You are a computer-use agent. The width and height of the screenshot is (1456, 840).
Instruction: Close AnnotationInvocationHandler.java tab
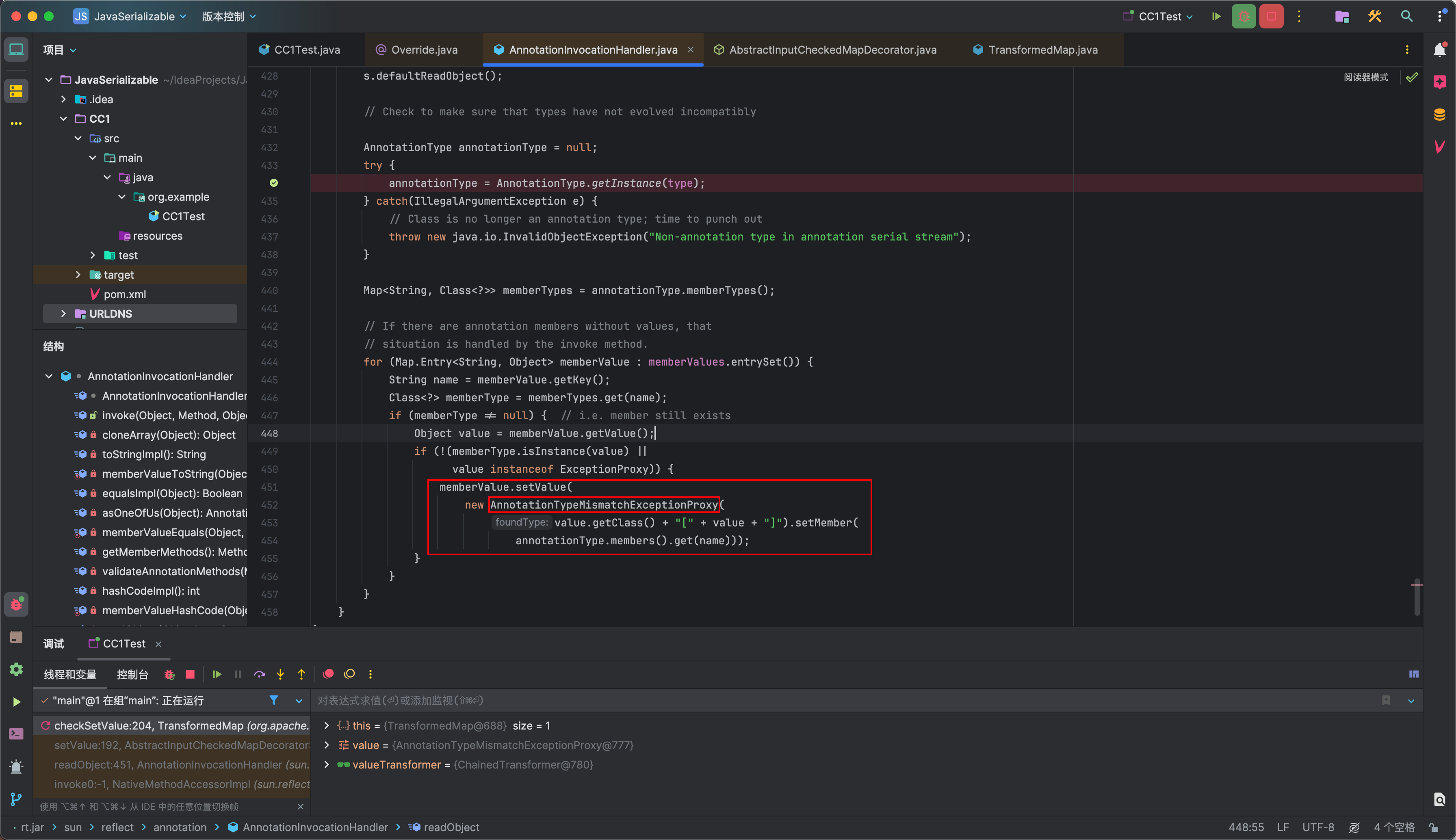tap(691, 50)
